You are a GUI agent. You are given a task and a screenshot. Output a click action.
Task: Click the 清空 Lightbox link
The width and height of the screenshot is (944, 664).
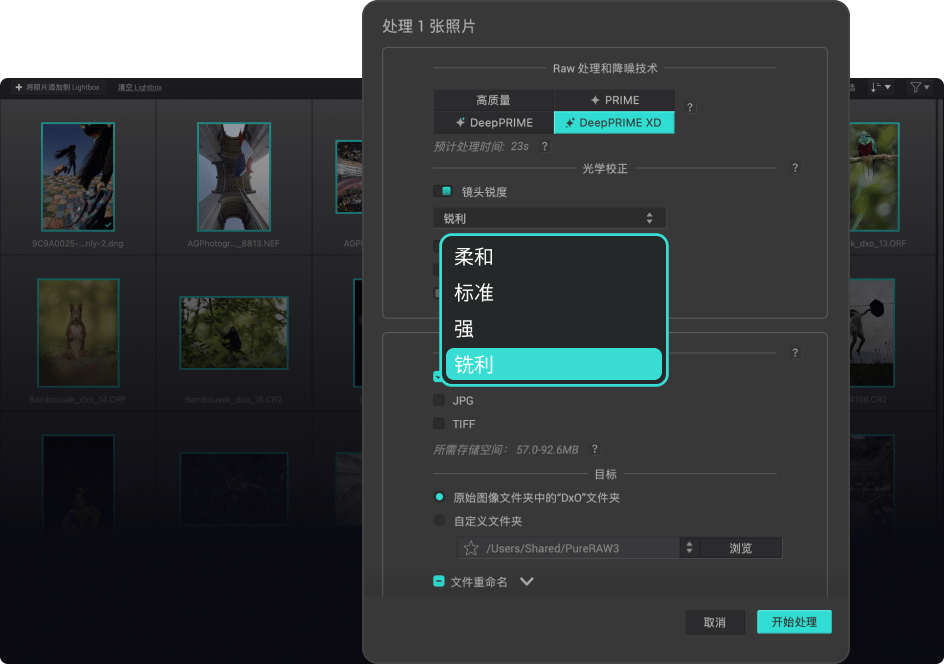(x=140, y=87)
